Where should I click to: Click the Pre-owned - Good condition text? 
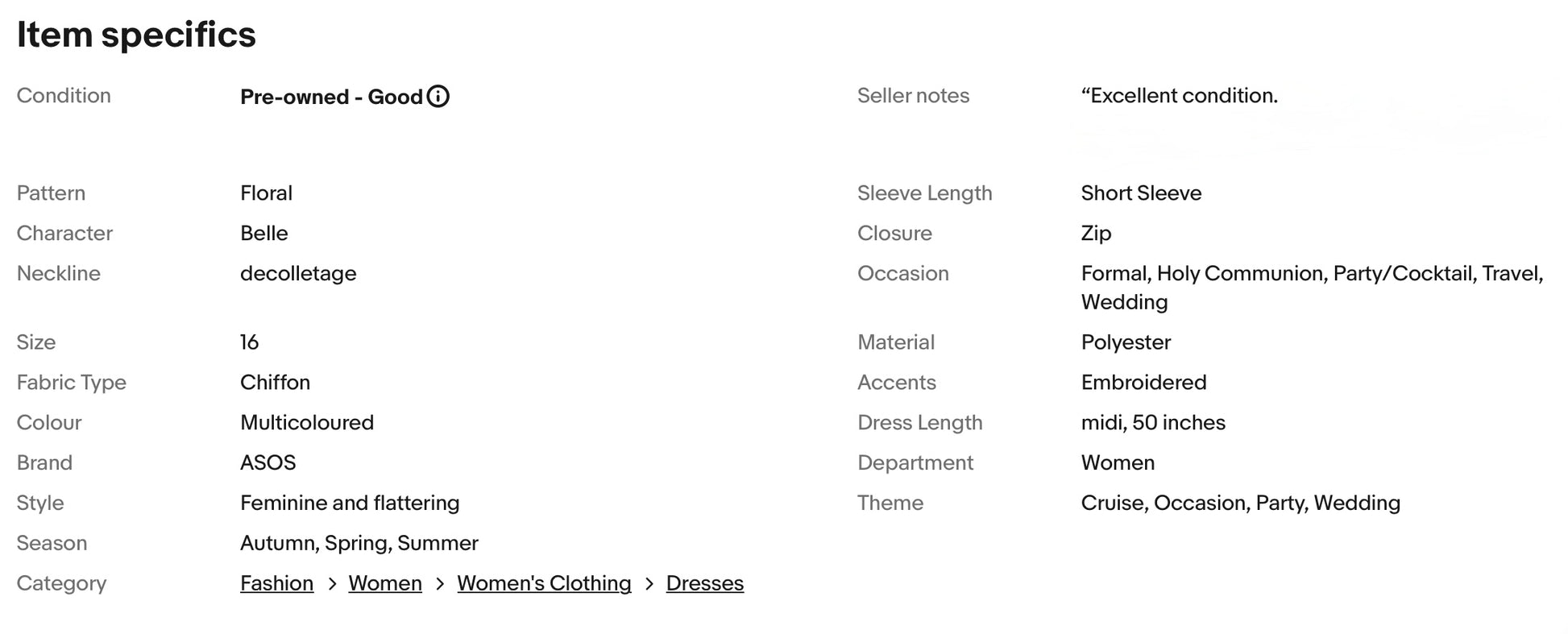331,97
